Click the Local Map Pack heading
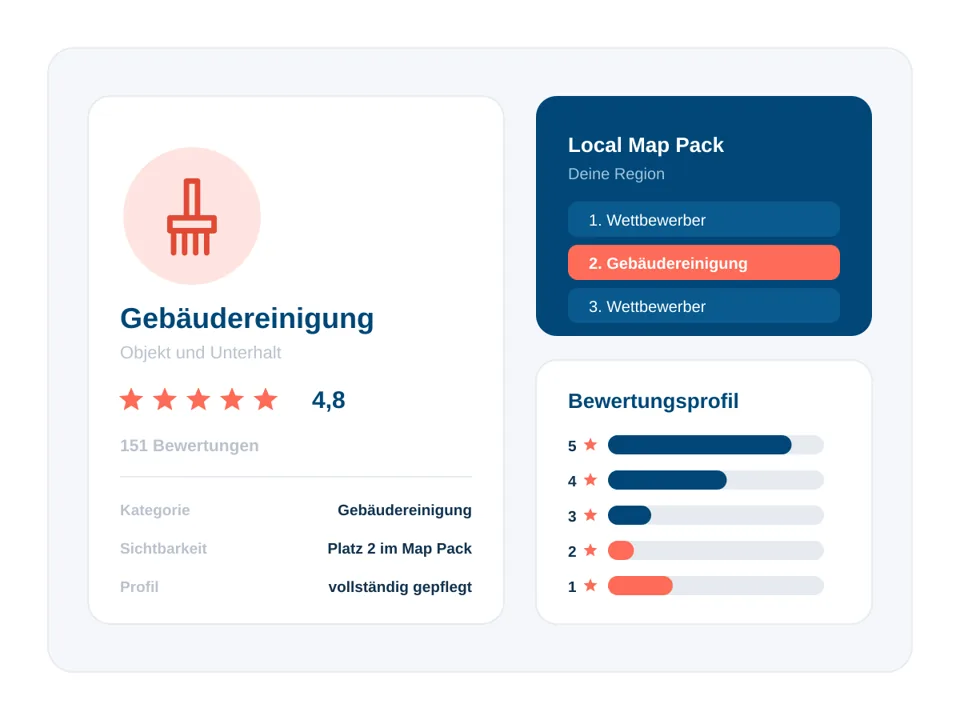Viewport: 960px width, 720px height. pyautogui.click(x=645, y=145)
